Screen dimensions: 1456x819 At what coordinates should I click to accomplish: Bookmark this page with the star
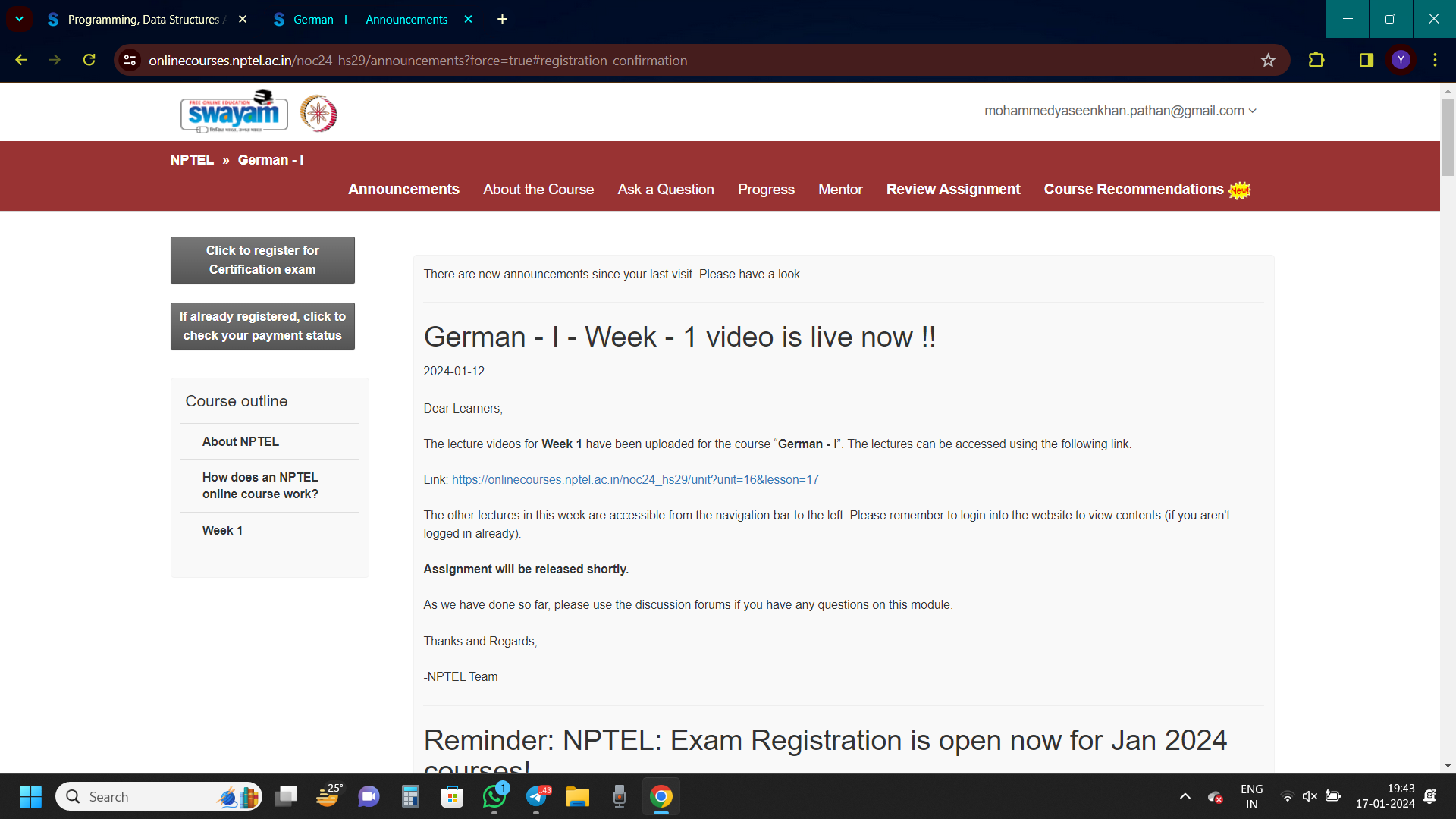[x=1268, y=60]
